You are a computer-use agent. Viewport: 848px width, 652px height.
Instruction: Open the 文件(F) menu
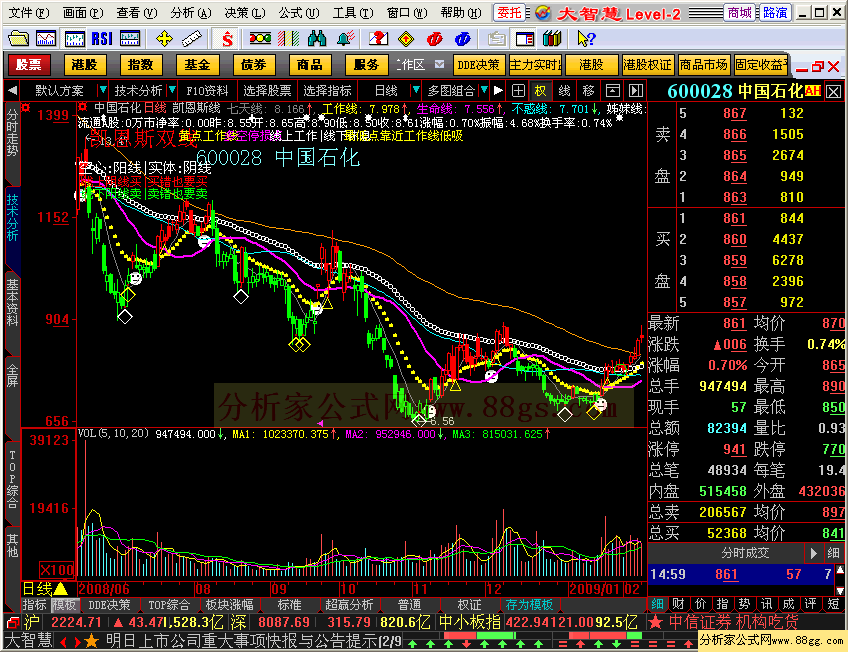[x=29, y=12]
